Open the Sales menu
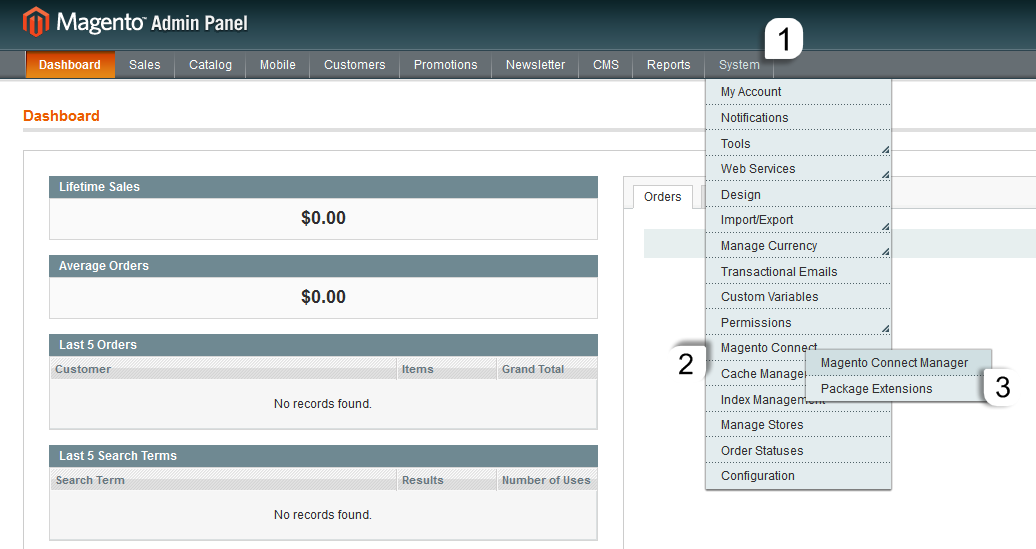The height and width of the screenshot is (549, 1036). tap(145, 65)
